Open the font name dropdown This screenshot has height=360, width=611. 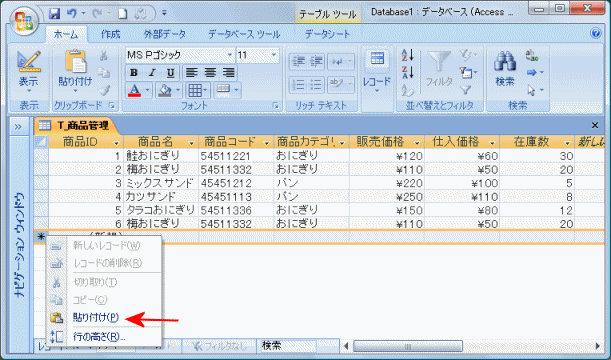click(230, 55)
